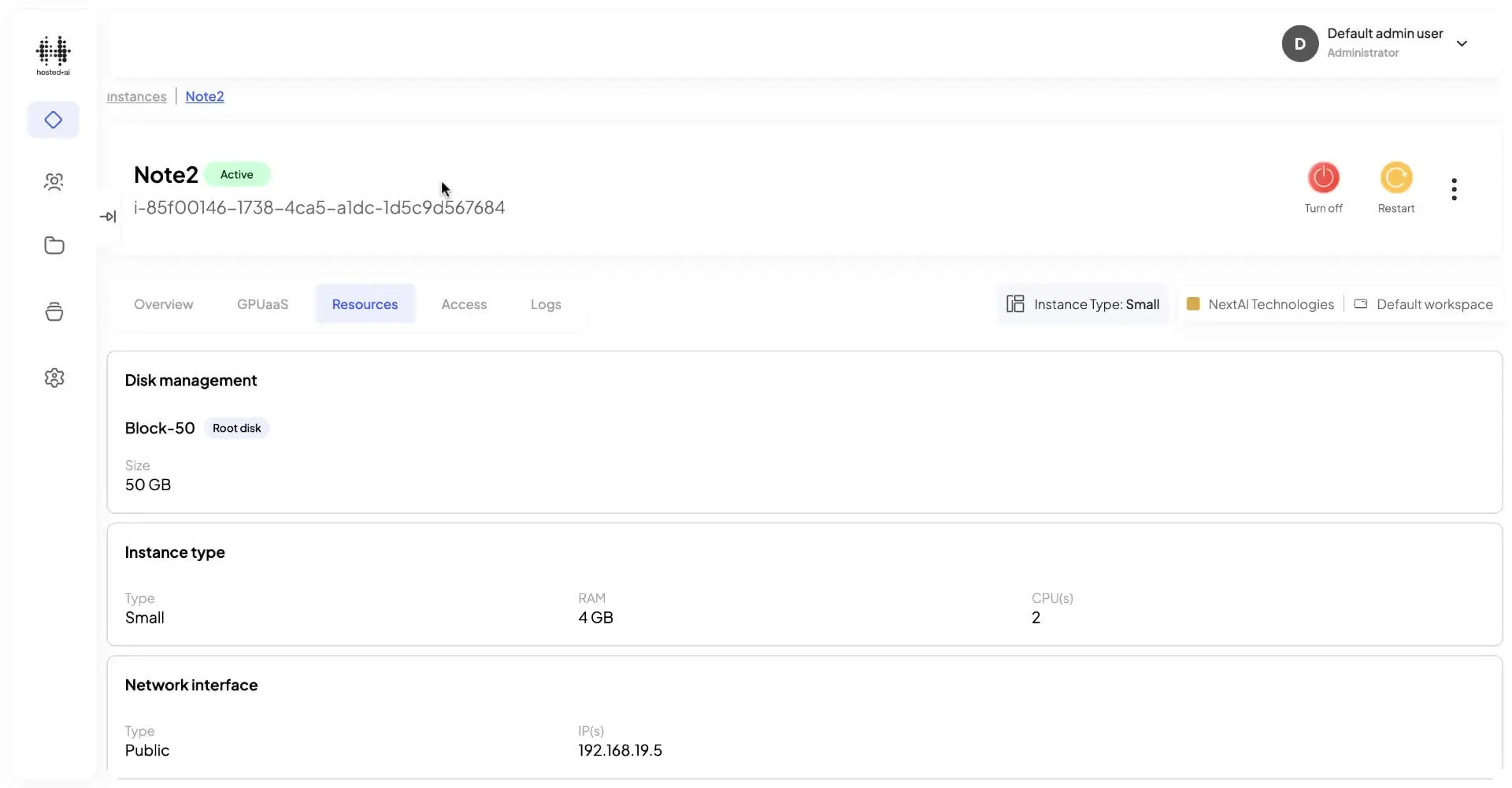The image size is (1512, 788).
Task: Click the hosted.ai logo
Action: pyautogui.click(x=52, y=54)
